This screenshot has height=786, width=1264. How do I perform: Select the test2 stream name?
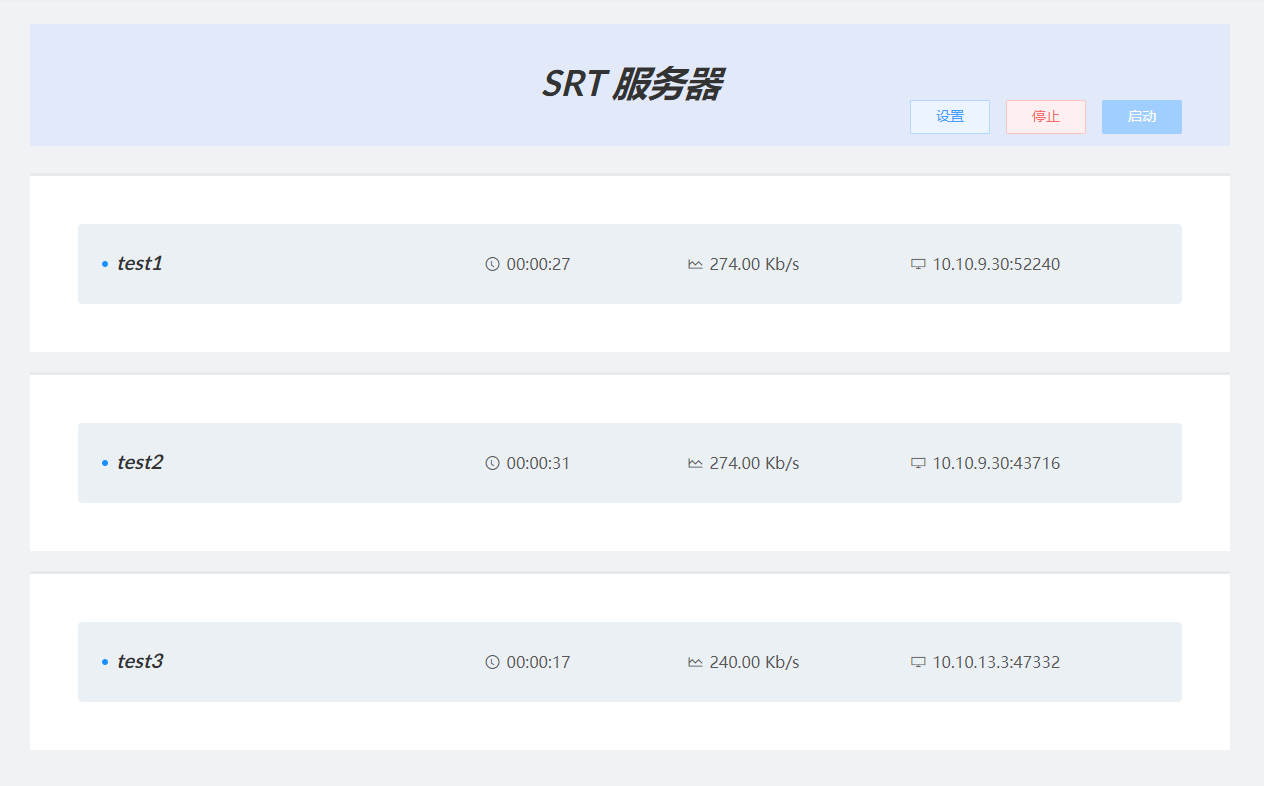[139, 463]
